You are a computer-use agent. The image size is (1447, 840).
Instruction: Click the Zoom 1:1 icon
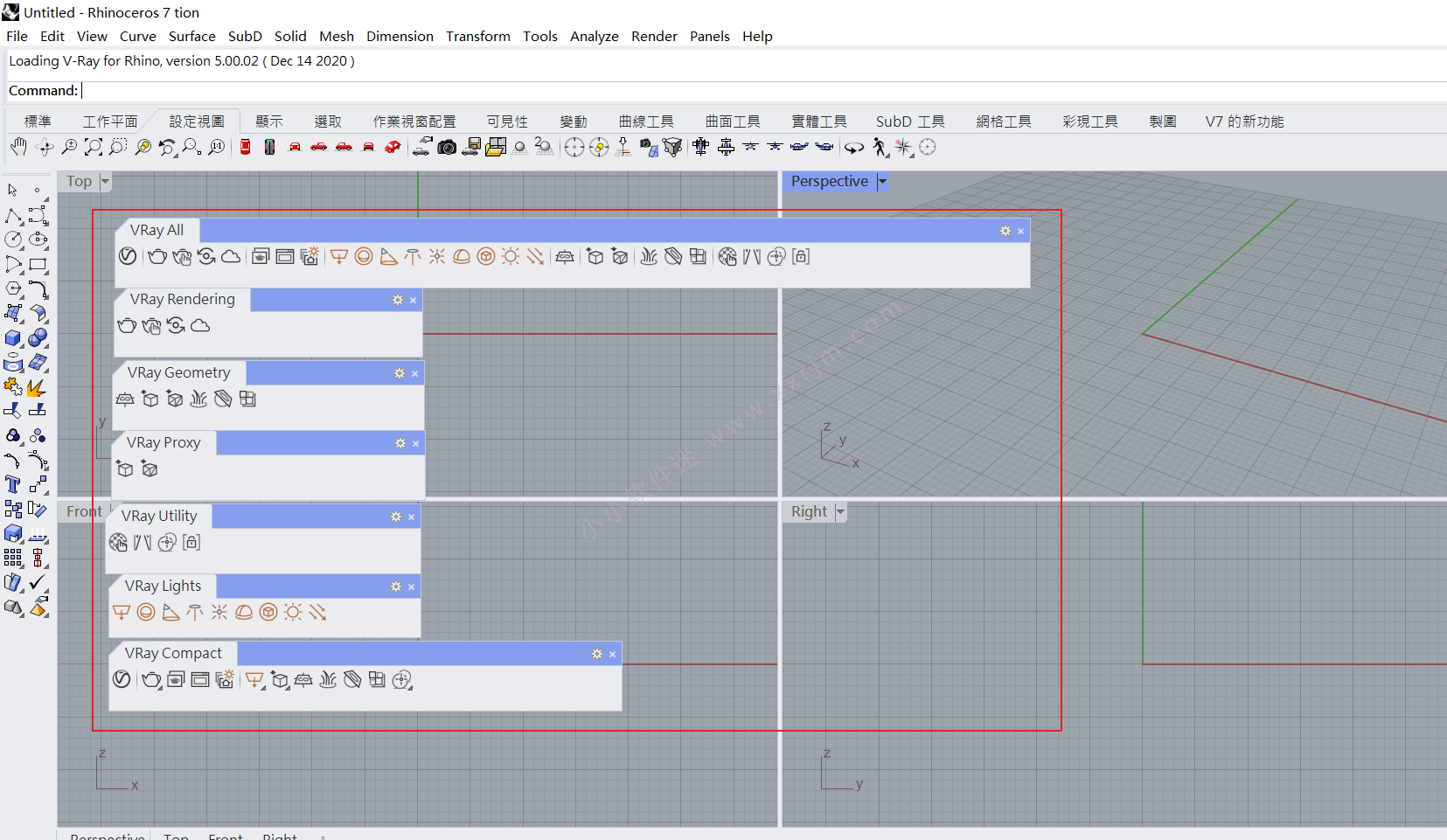(217, 147)
